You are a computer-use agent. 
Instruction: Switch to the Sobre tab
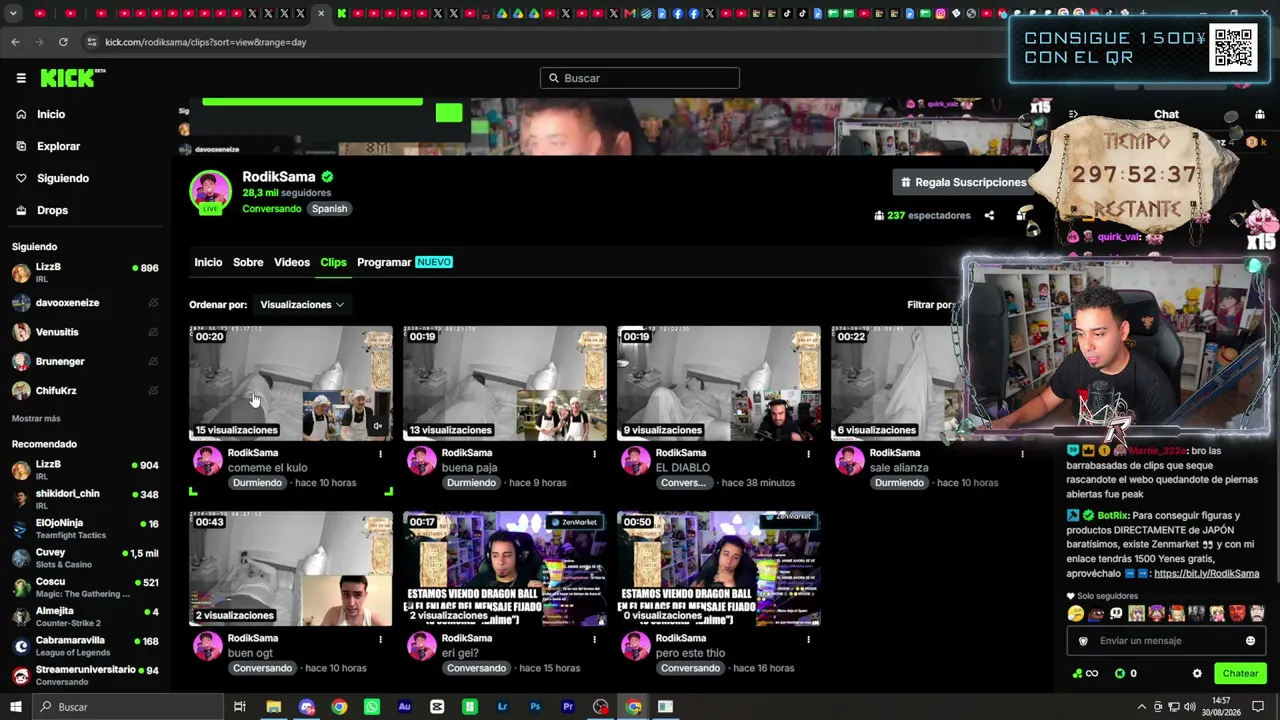coord(248,262)
